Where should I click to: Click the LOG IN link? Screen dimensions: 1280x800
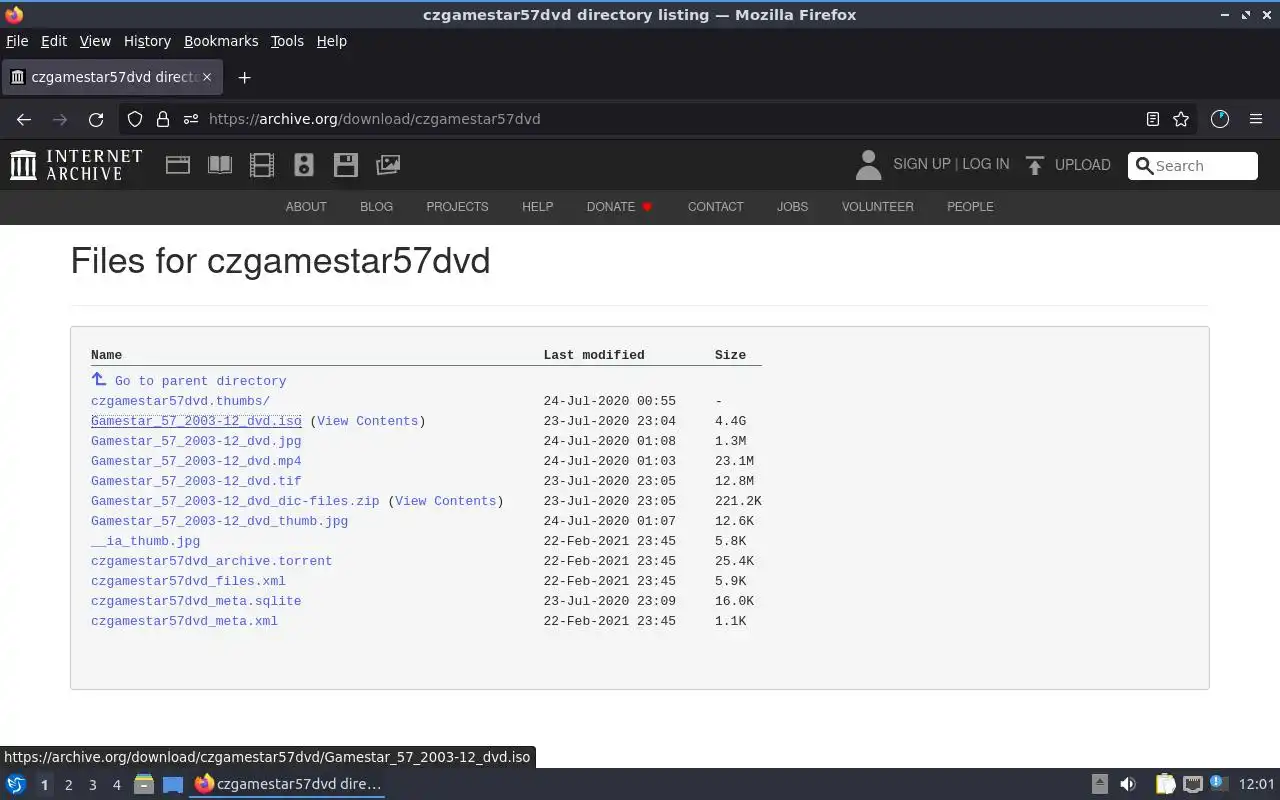pyautogui.click(x=986, y=164)
